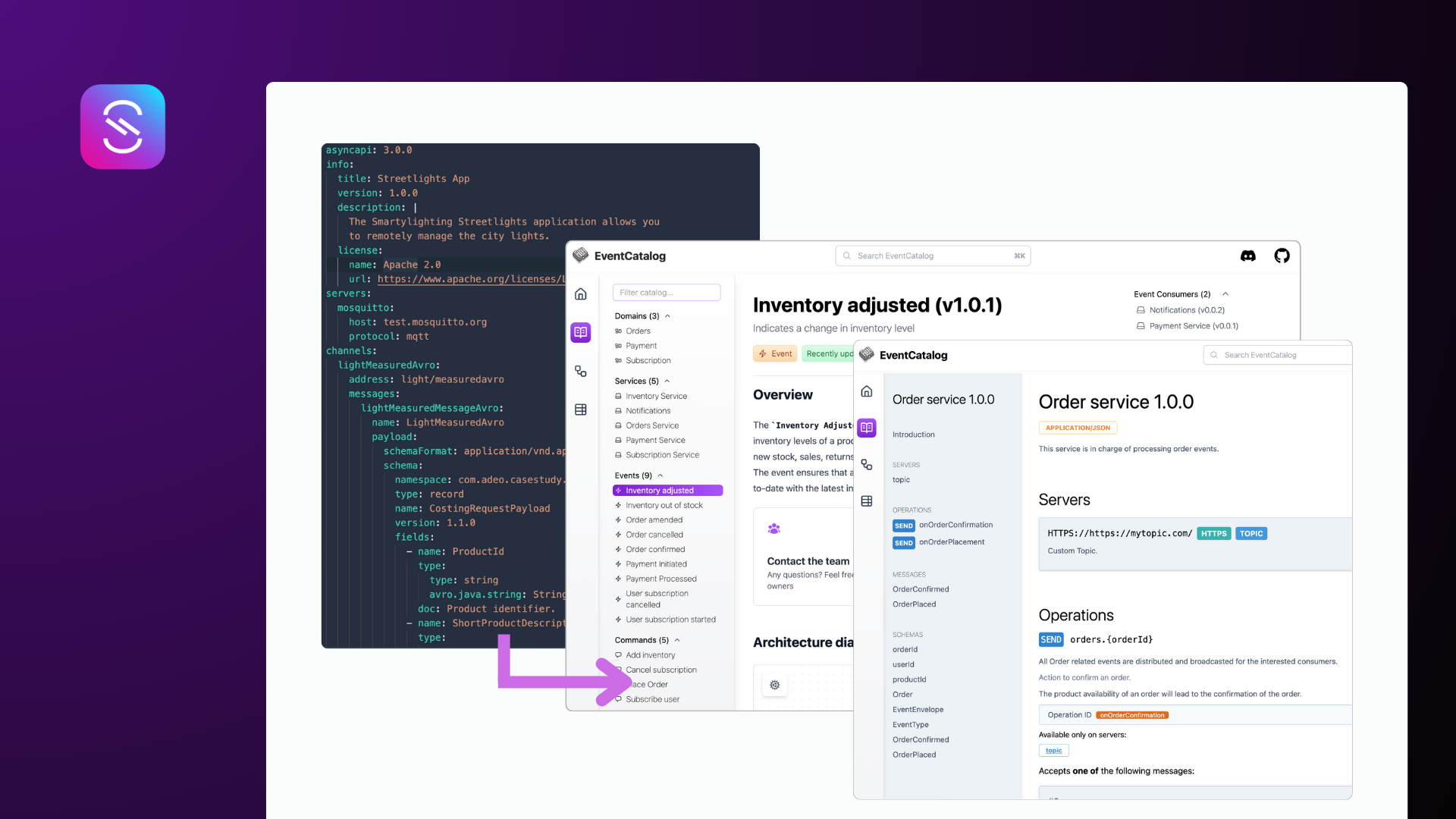
Task: Open Orders Service in sidebar
Action: click(651, 425)
